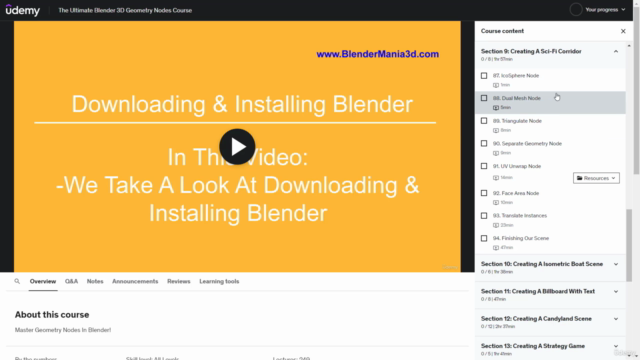Click the sidebar scroll-up arrow
The height and width of the screenshot is (360, 640).
[x=629, y=46]
